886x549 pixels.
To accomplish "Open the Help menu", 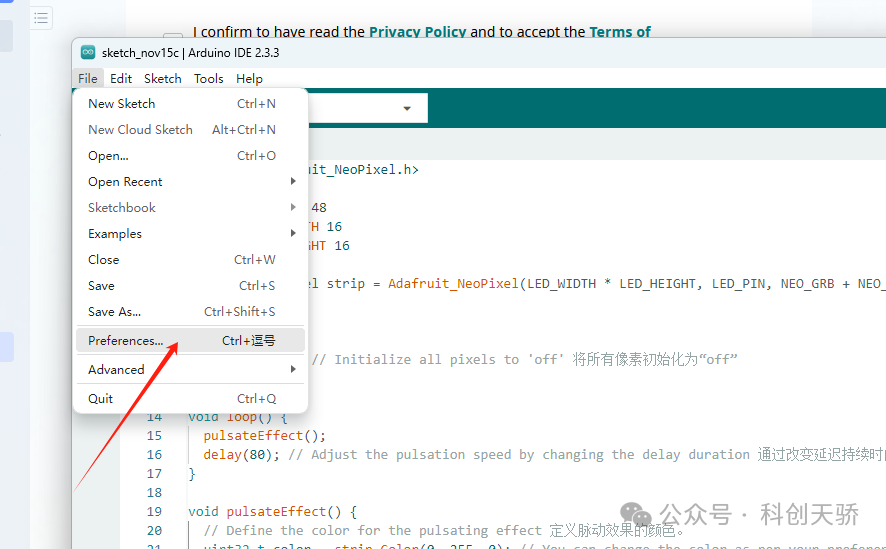I will [249, 78].
